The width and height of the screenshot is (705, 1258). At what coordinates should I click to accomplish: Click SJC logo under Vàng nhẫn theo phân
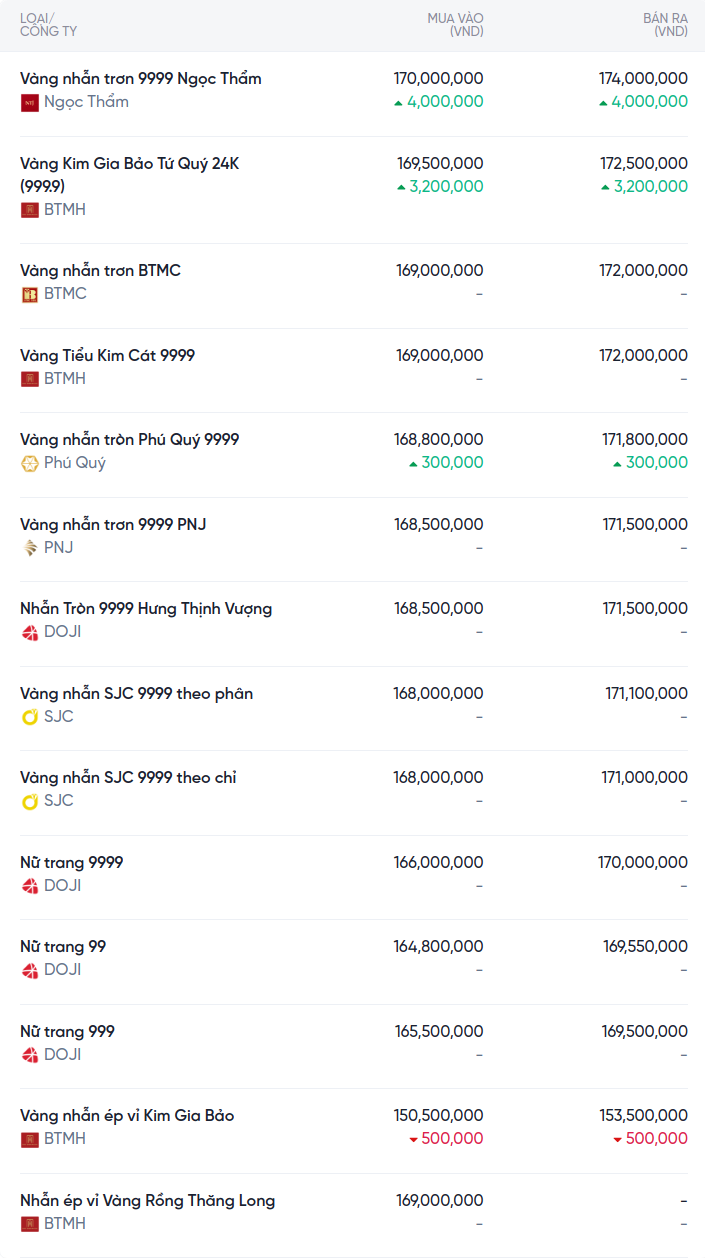pos(30,717)
